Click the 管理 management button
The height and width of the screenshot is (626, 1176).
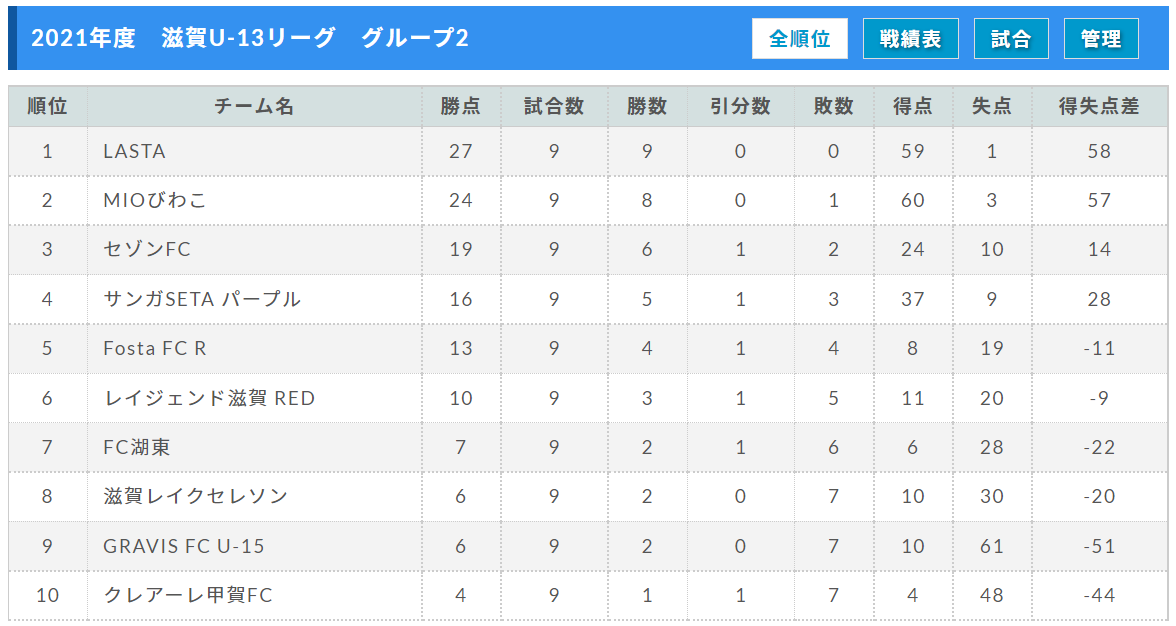pyautogui.click(x=1101, y=38)
